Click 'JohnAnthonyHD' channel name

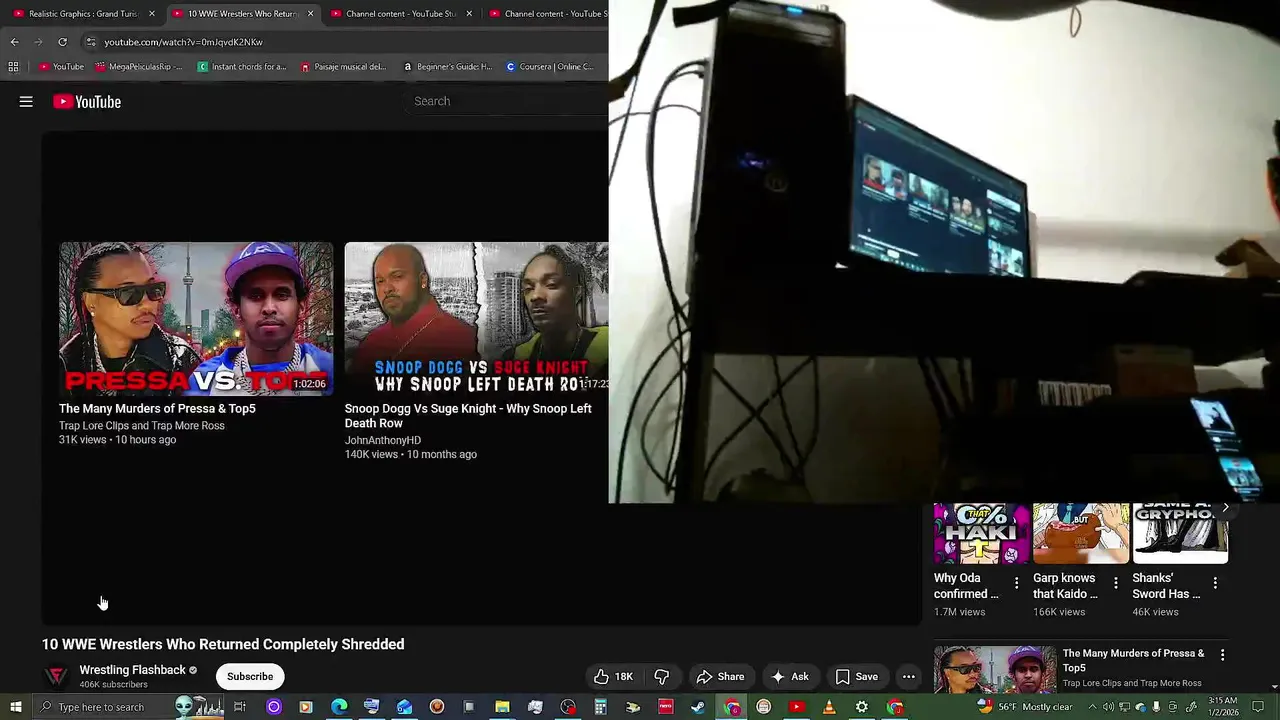click(x=383, y=440)
